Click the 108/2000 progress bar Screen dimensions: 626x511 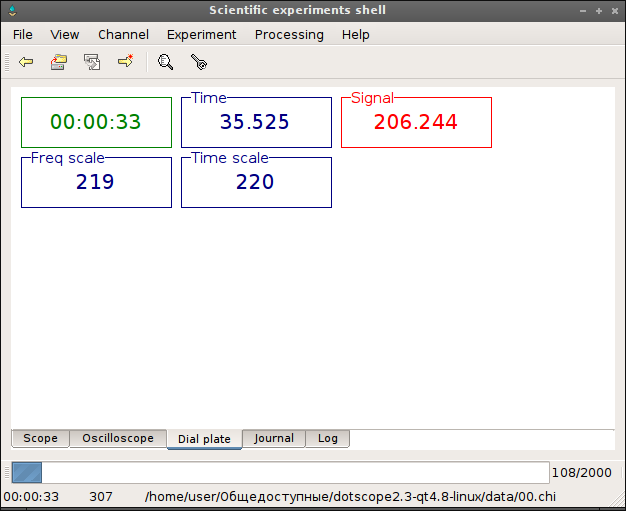point(280,473)
